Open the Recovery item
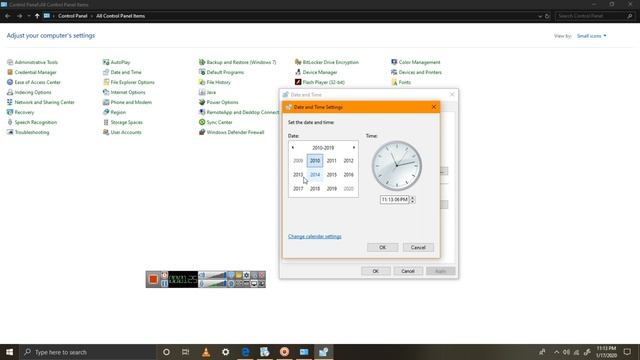The image size is (640, 360). coord(20,112)
